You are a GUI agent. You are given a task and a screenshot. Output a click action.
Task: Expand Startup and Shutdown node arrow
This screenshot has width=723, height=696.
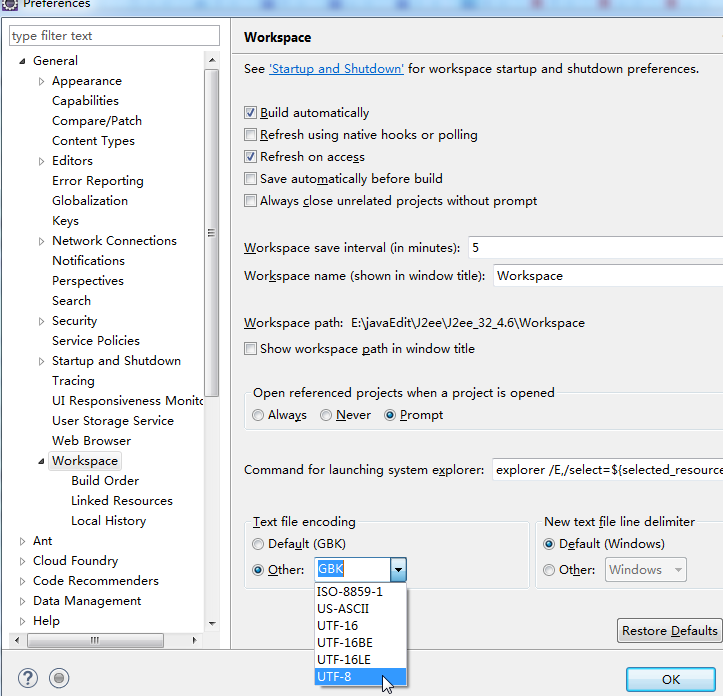pos(41,361)
